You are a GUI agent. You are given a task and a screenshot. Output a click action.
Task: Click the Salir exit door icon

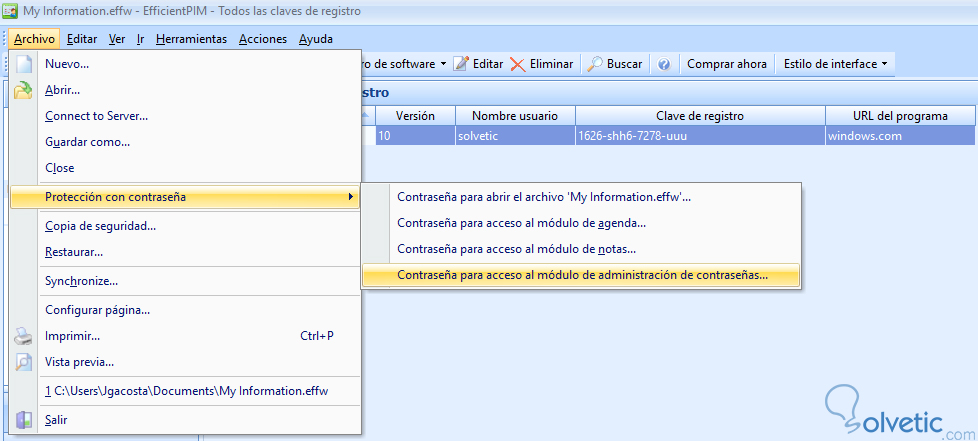coord(24,420)
